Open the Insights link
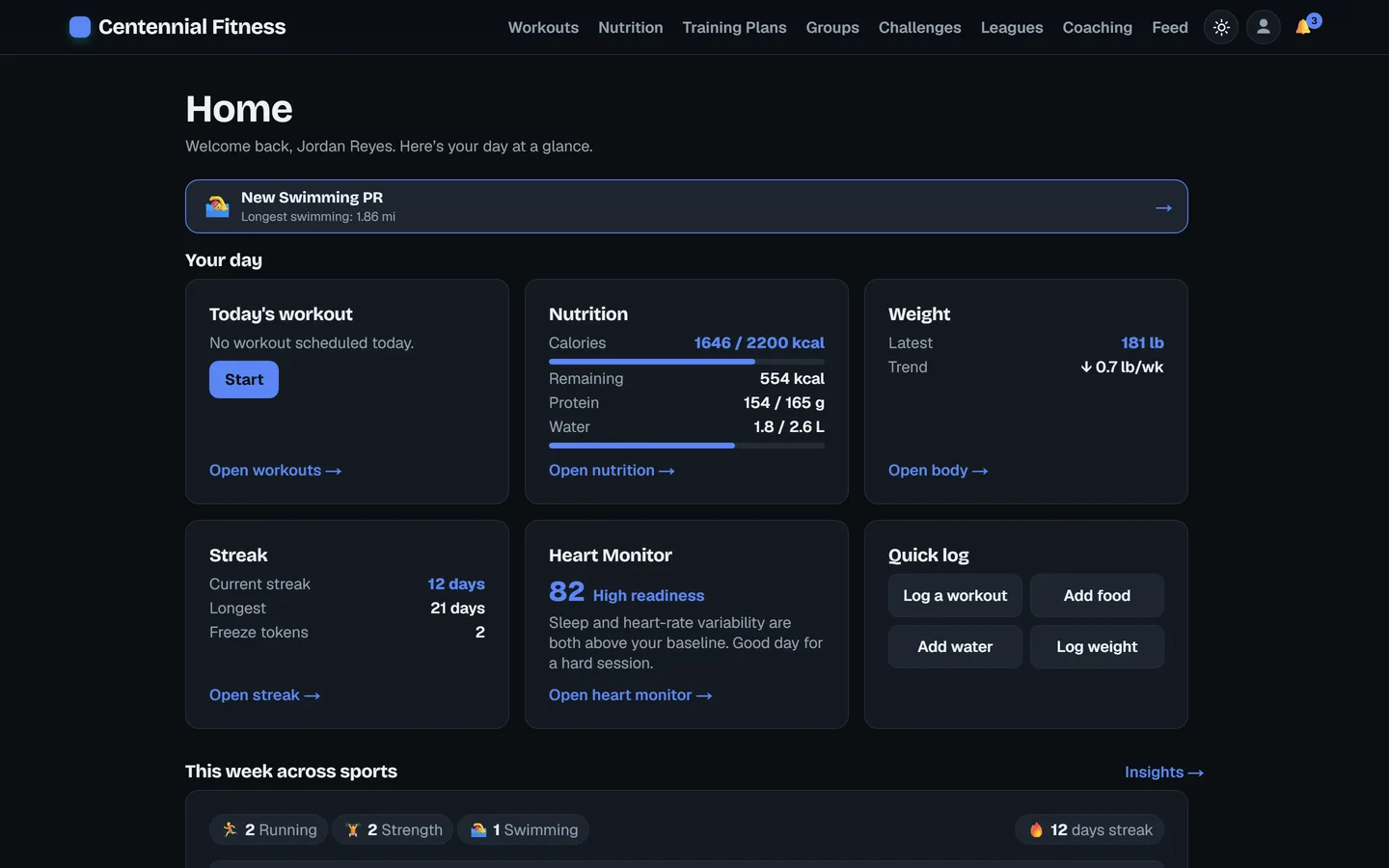 [1163, 773]
